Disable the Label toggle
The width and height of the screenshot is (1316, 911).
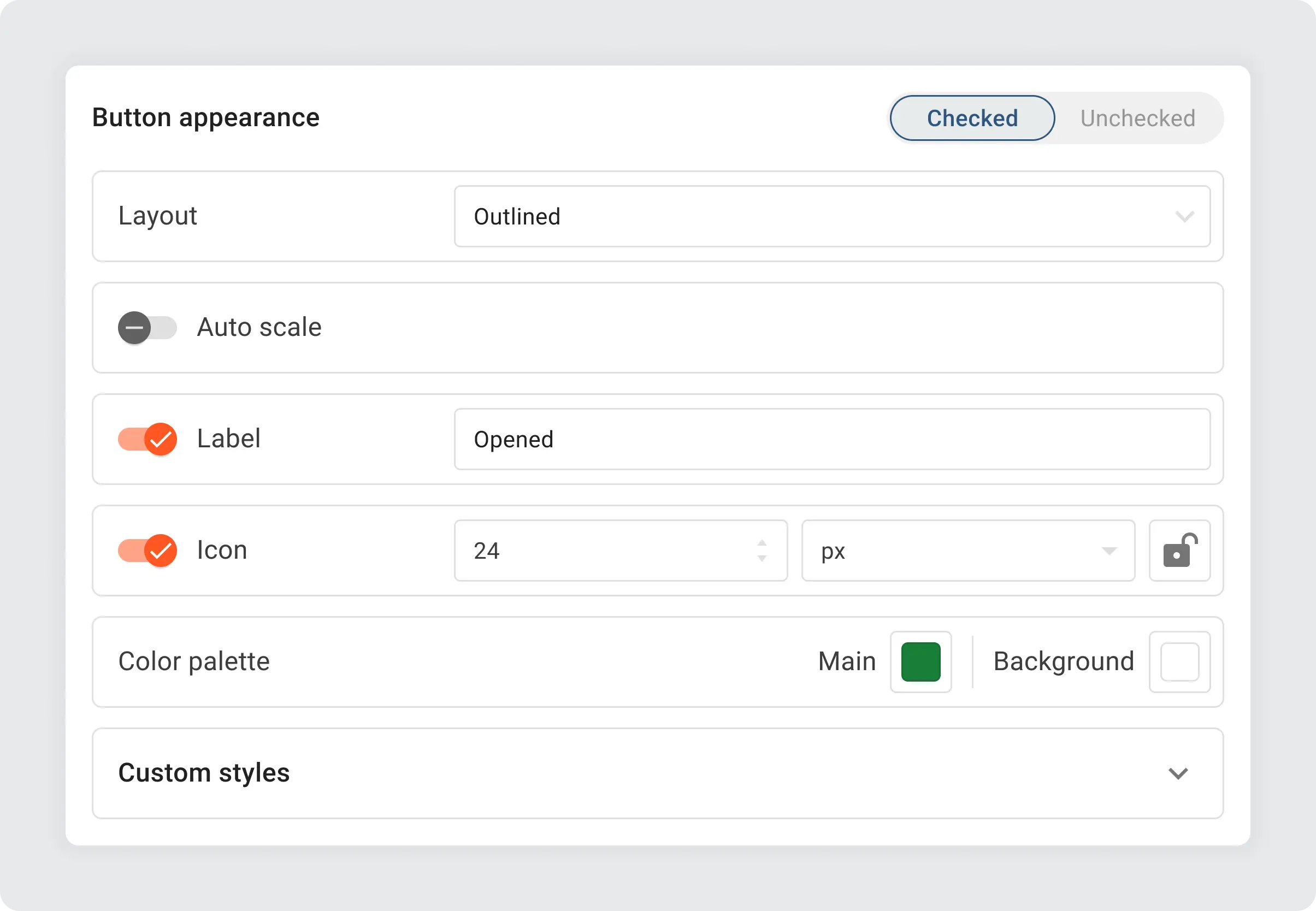147,439
